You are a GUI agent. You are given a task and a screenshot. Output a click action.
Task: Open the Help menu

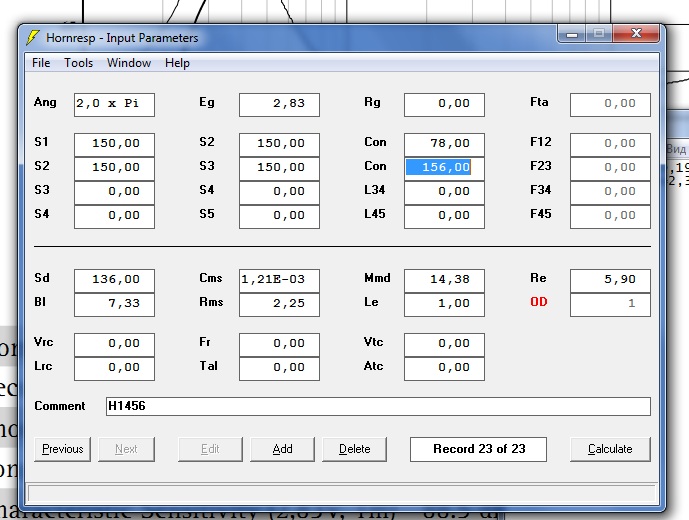click(177, 63)
